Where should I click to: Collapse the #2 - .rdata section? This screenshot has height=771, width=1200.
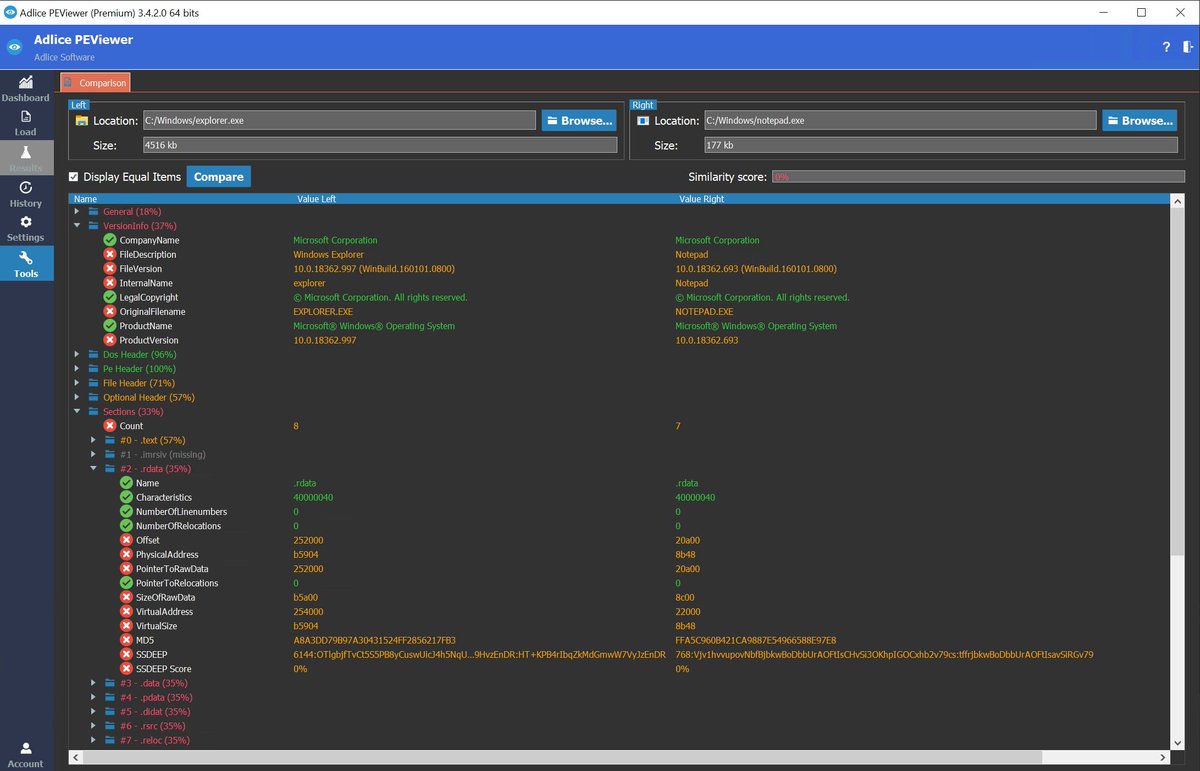click(94, 469)
